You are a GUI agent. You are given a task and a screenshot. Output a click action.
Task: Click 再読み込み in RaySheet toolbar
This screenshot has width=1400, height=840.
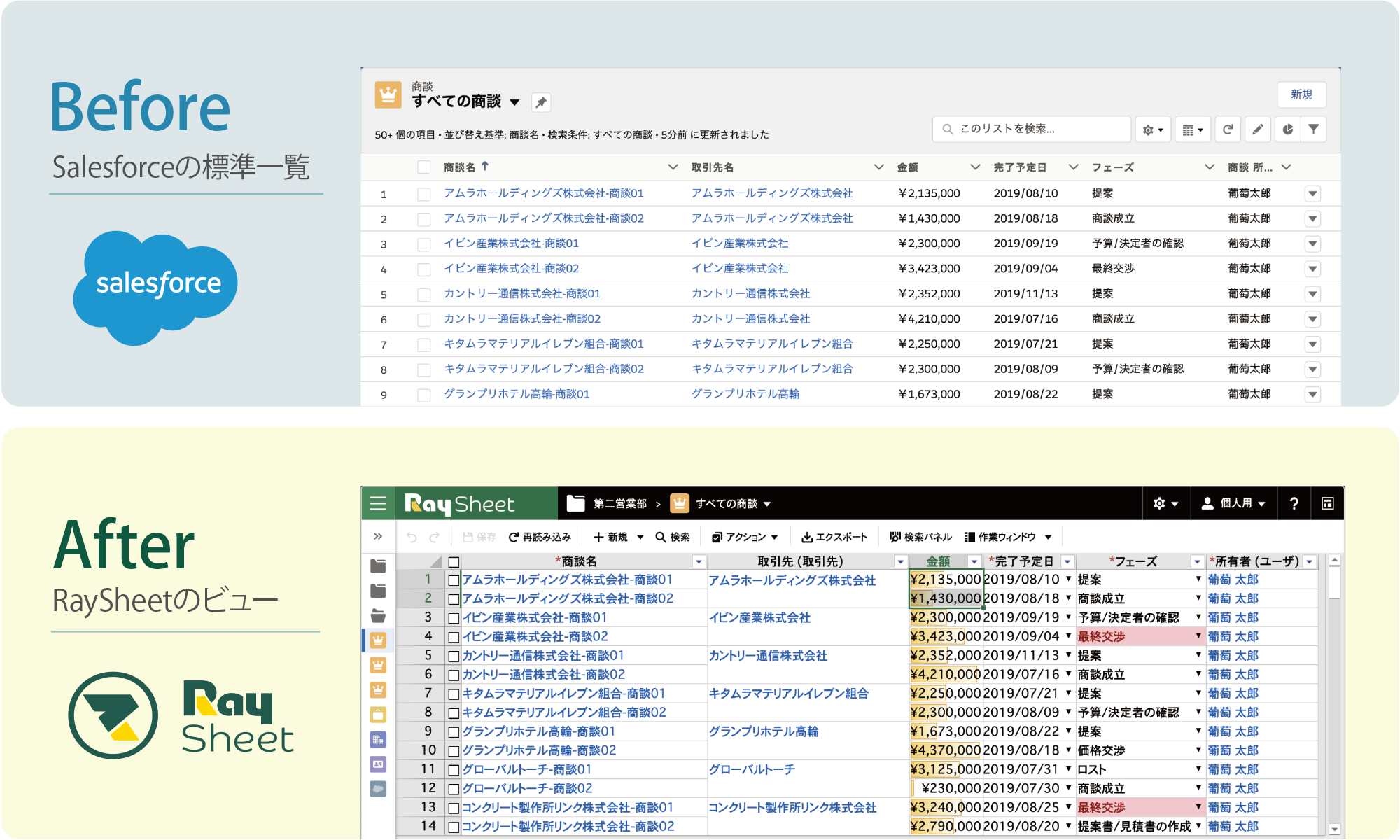tap(540, 537)
